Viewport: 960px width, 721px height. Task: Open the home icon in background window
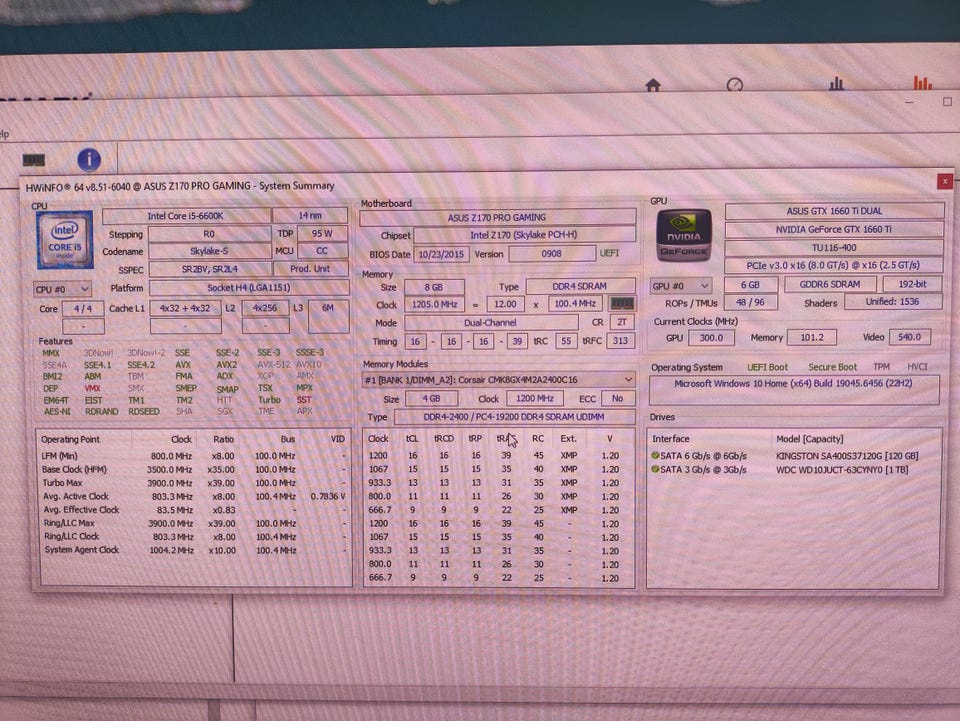click(653, 85)
